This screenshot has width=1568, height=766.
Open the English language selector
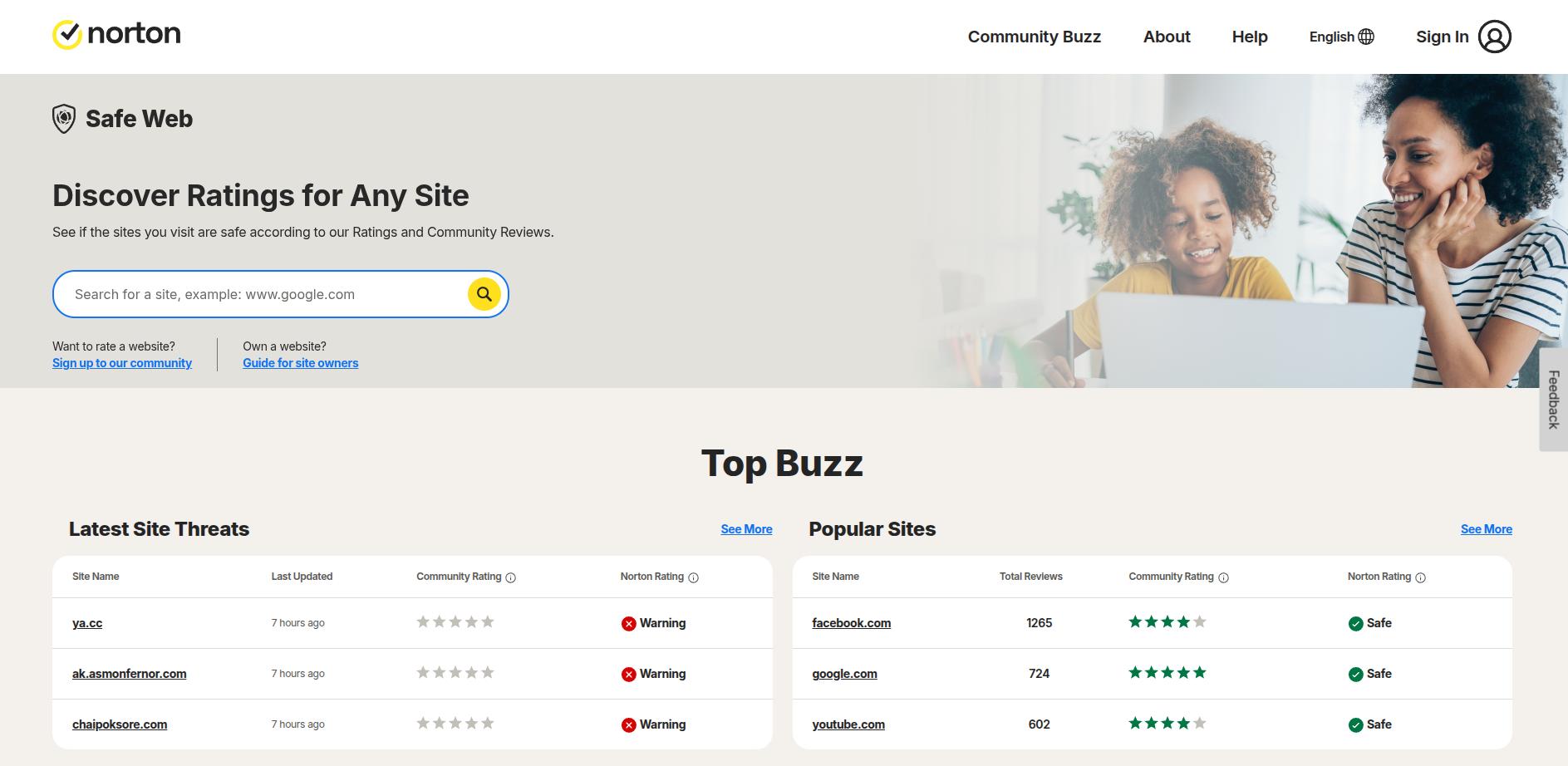(x=1340, y=37)
